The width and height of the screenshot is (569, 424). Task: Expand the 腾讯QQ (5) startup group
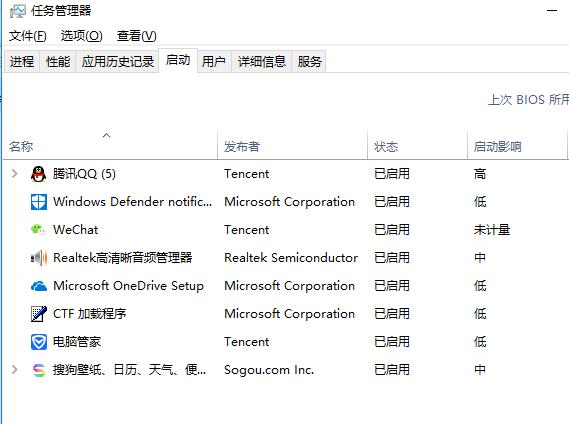click(15, 174)
